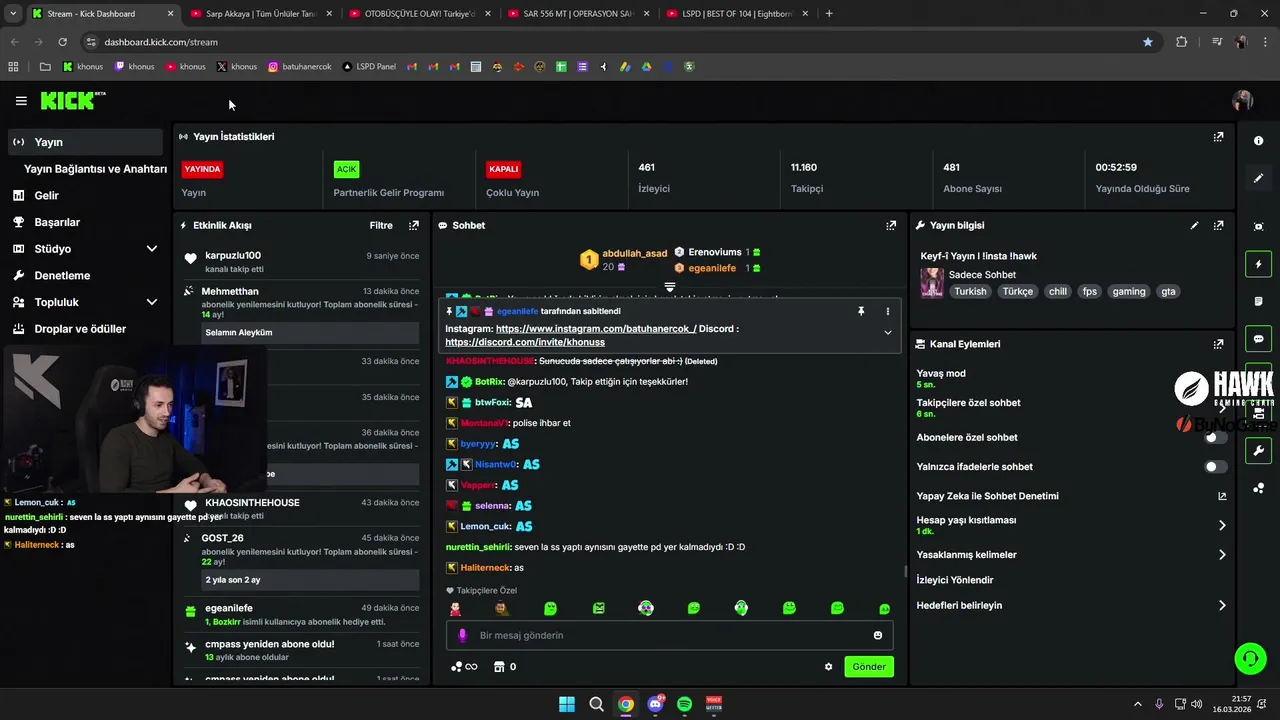
Task: Open Spotify from the Windows taskbar
Action: pos(684,704)
